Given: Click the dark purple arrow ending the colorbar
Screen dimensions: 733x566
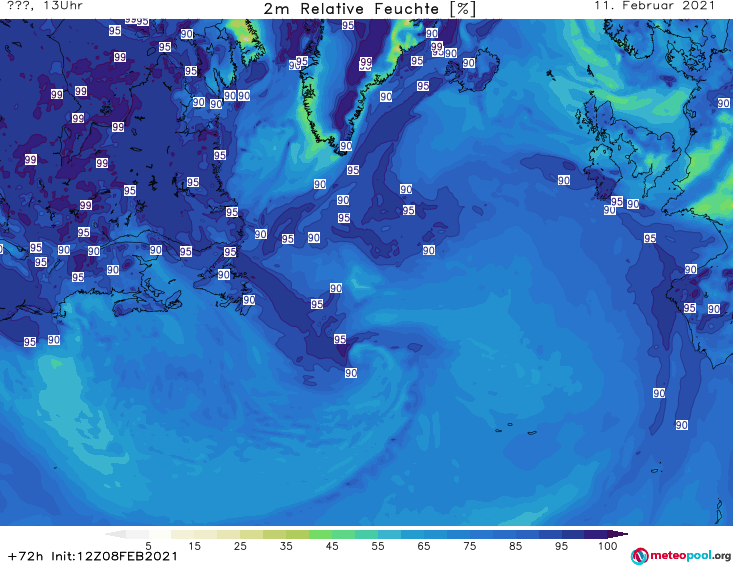Looking at the screenshot, I should tap(618, 534).
